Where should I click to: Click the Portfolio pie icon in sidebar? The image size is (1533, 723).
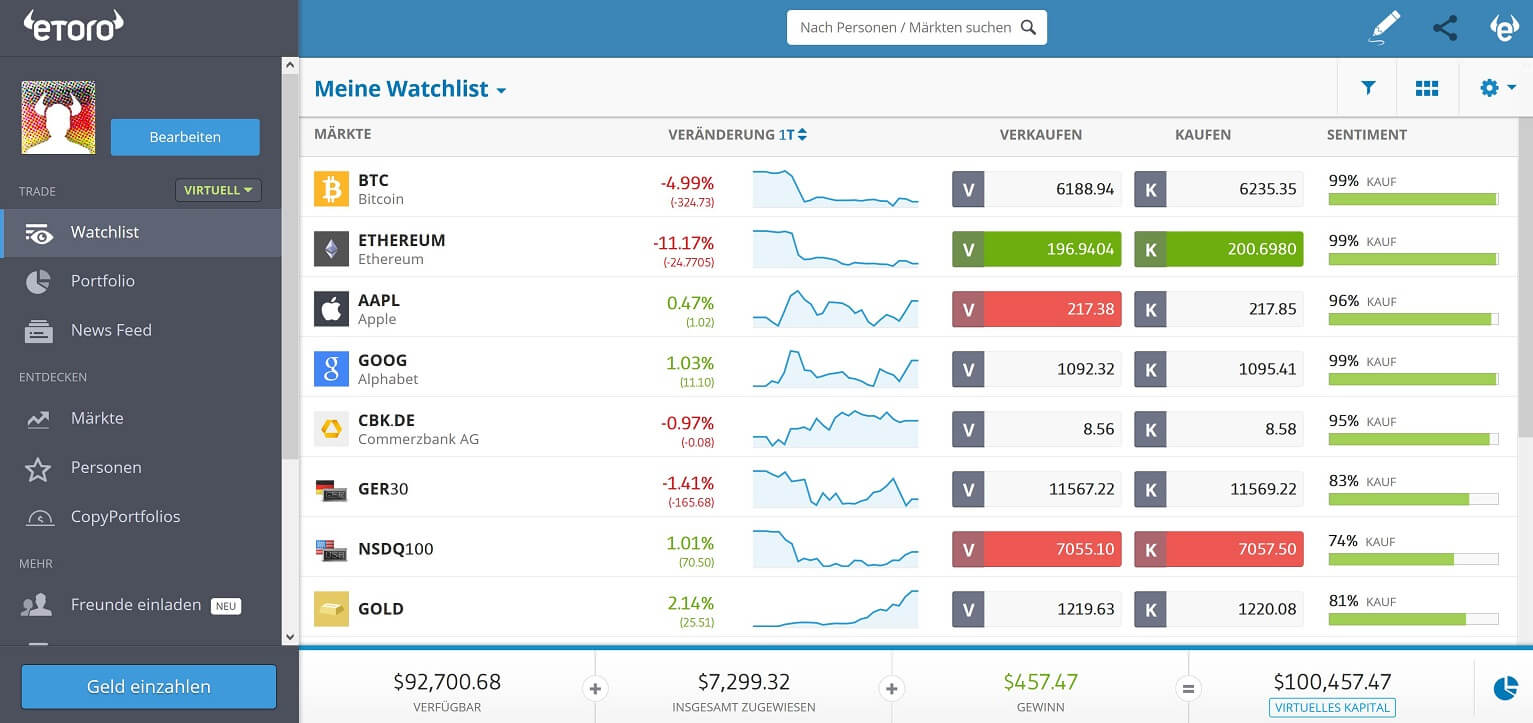(38, 282)
